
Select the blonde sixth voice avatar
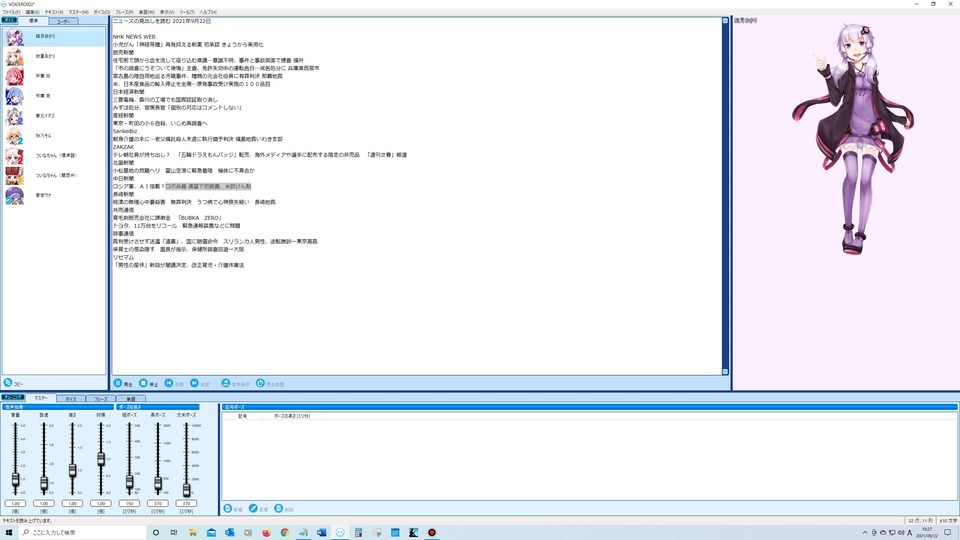point(14,136)
